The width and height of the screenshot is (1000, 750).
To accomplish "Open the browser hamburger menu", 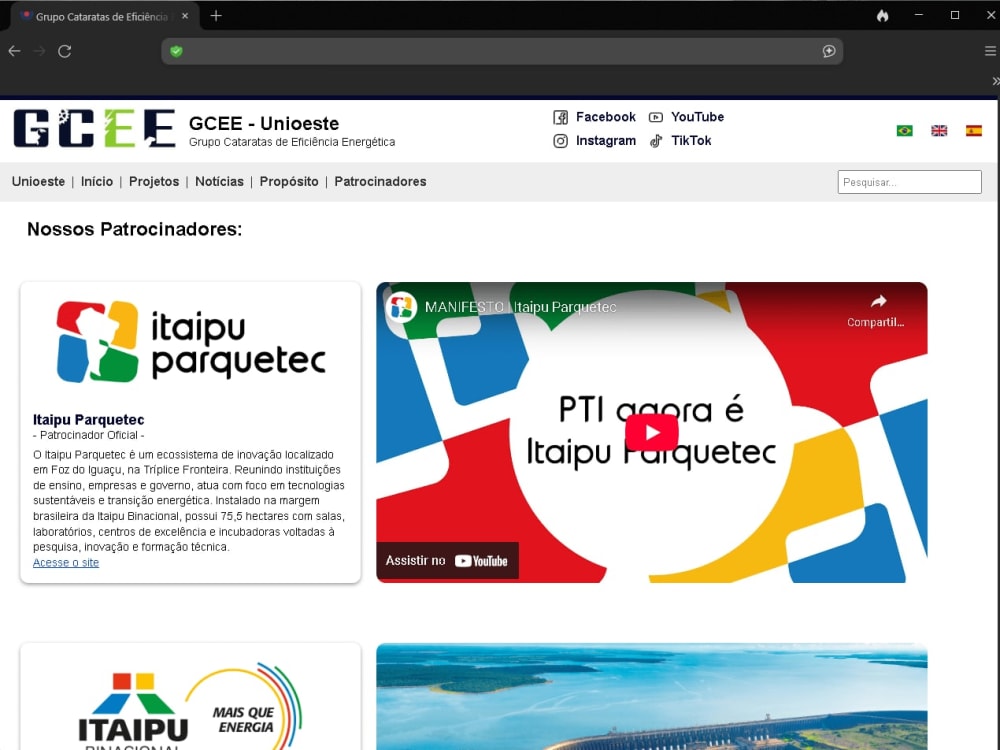I will coord(990,51).
